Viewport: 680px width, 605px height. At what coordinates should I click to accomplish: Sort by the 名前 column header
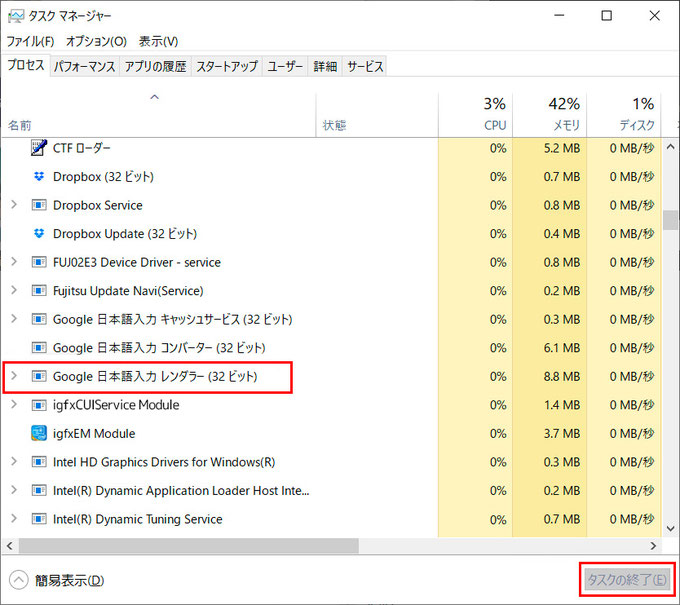pyautogui.click(x=158, y=114)
